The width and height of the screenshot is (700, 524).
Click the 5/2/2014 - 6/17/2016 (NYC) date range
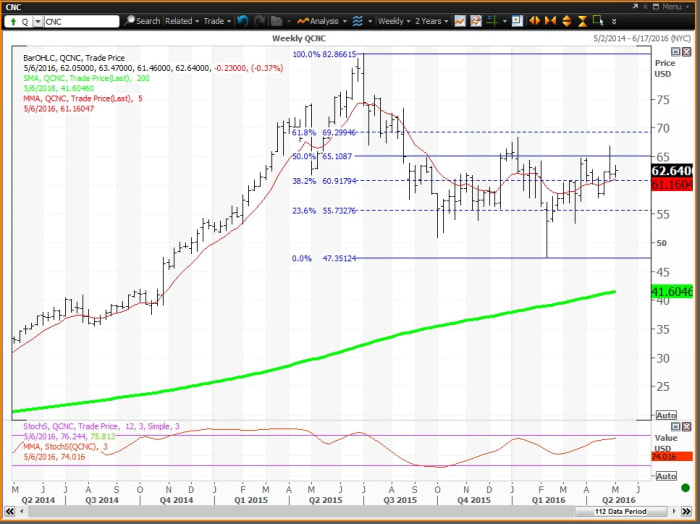click(642, 38)
